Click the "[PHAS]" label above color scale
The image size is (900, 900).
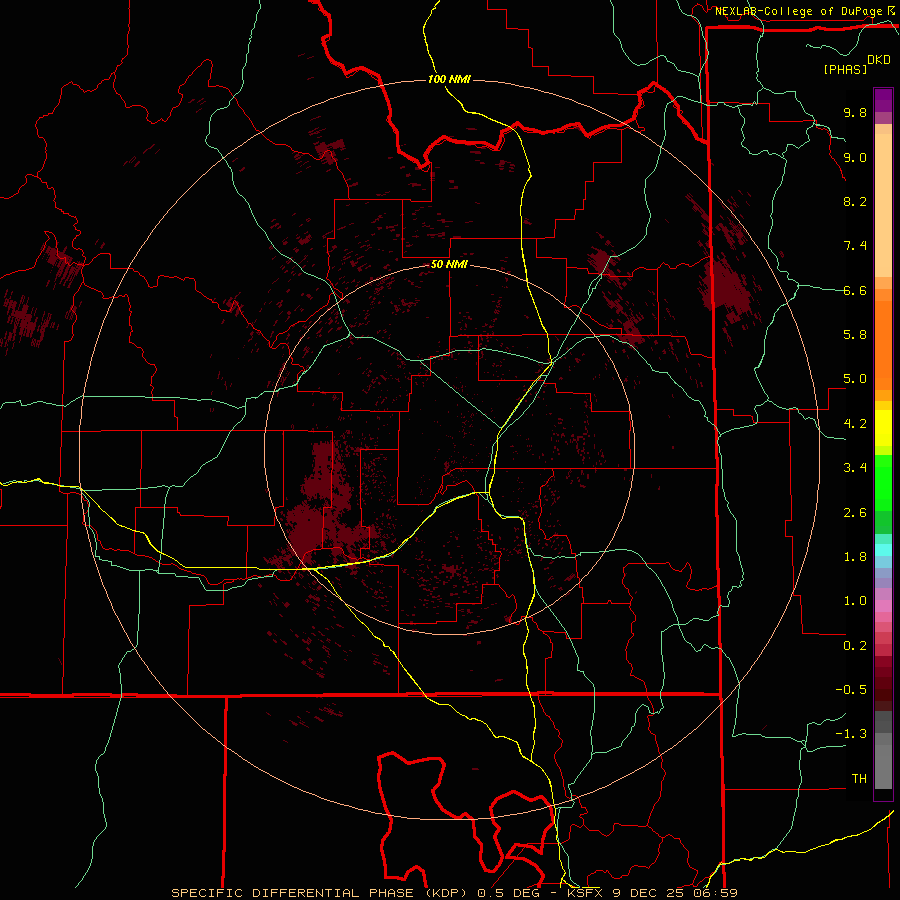845,69
